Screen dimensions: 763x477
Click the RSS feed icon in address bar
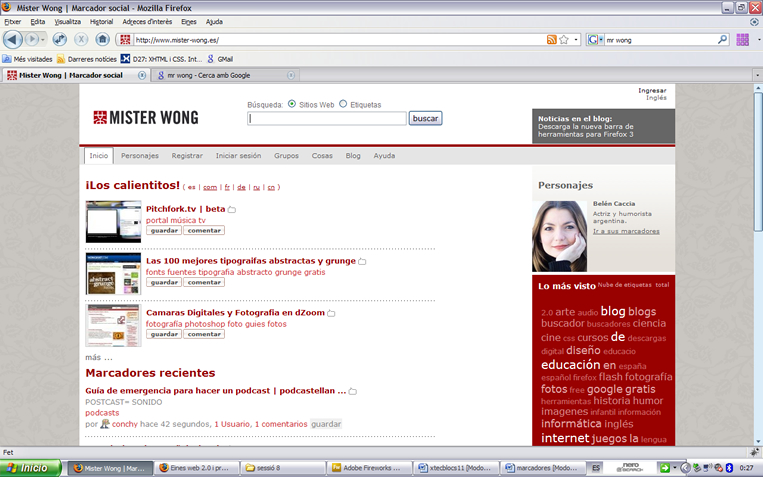click(x=551, y=40)
